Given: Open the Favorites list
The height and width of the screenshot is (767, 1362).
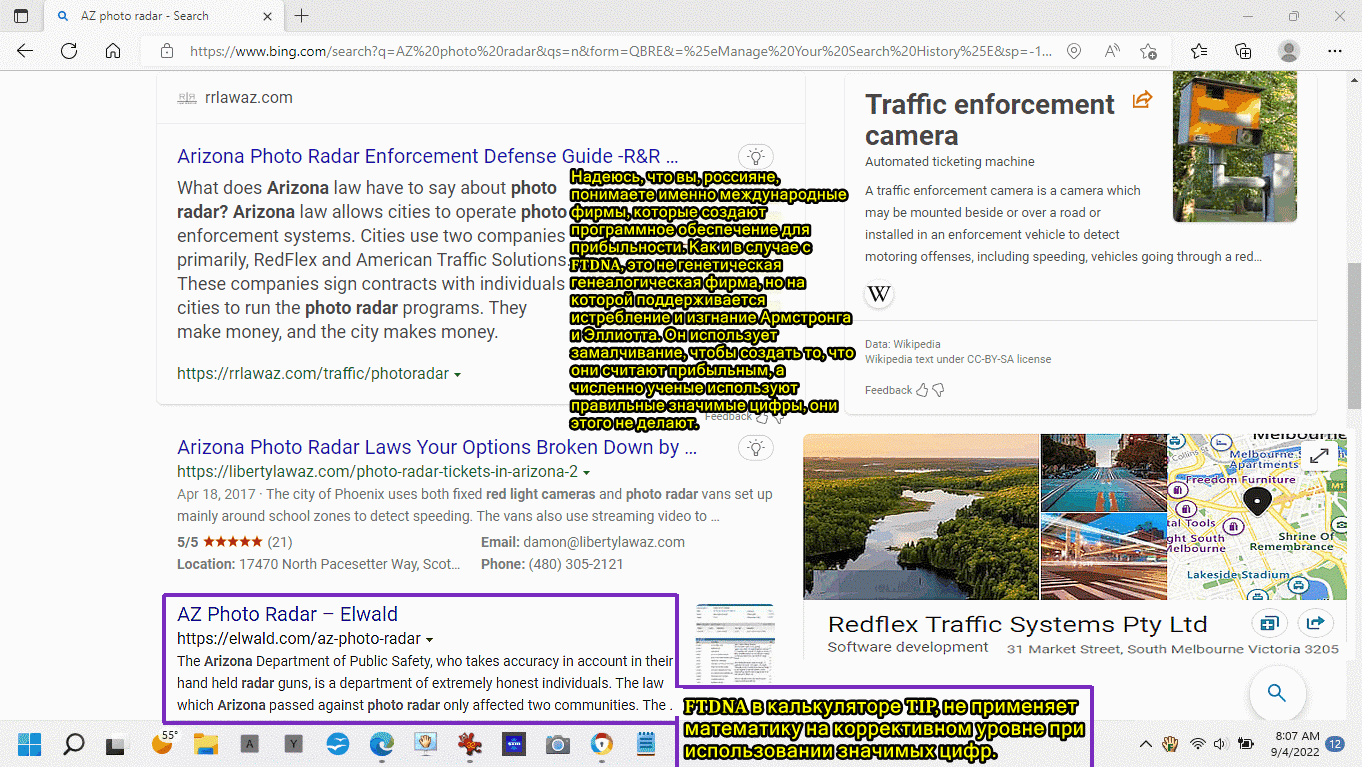Looking at the screenshot, I should (x=1199, y=51).
